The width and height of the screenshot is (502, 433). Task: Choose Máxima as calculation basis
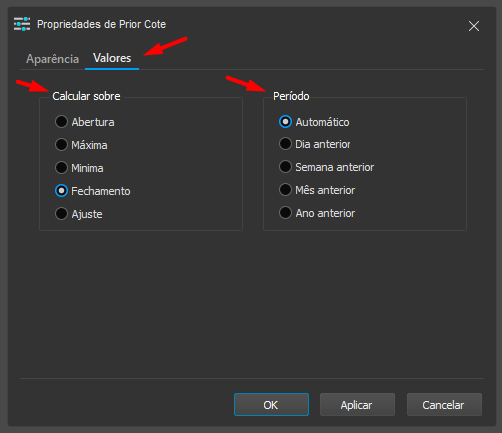81,145
